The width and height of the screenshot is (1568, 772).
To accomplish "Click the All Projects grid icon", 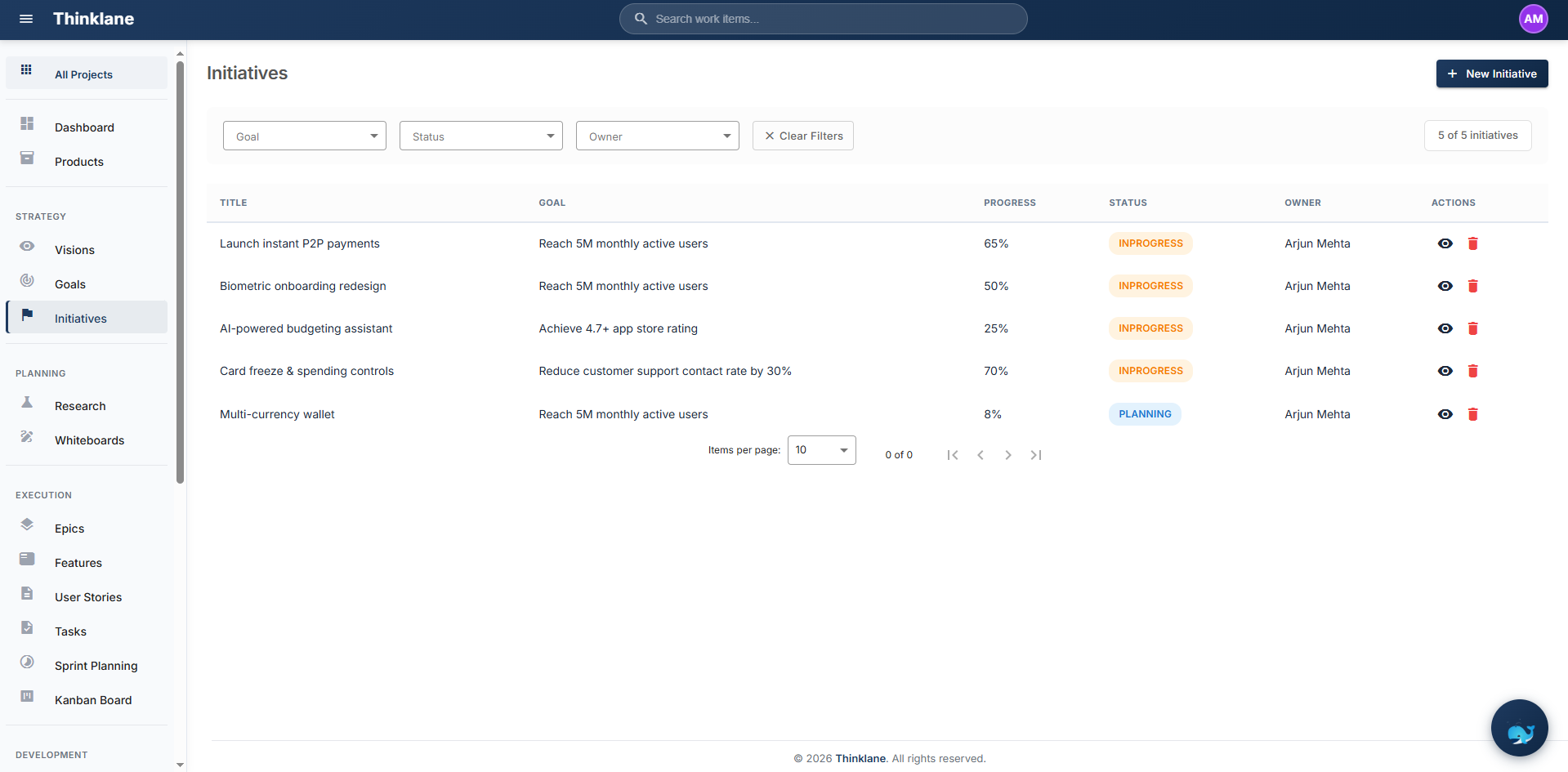I will click(x=26, y=70).
